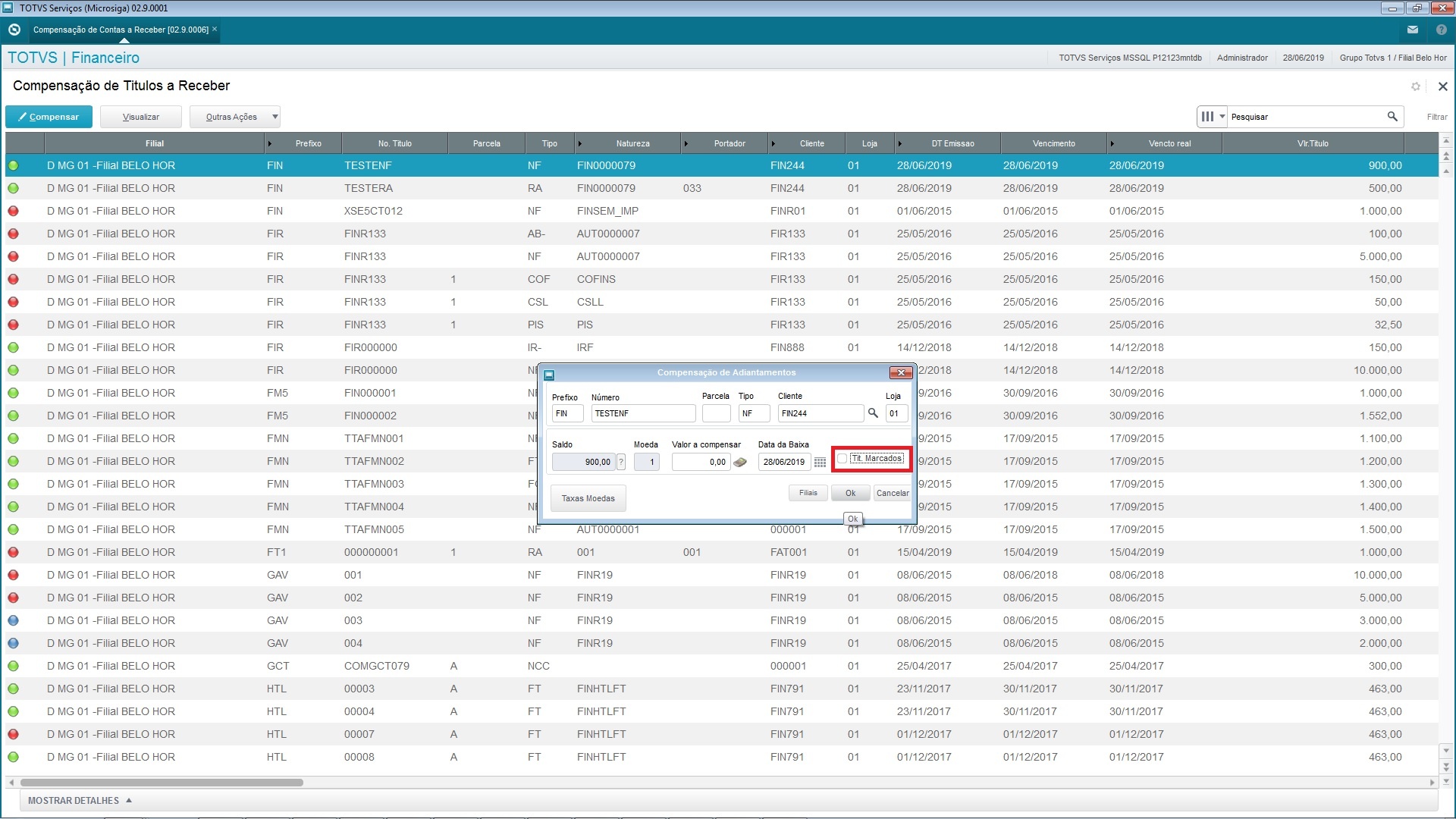Open the Data da Baixa calendar icon
1456x819 pixels.
(x=820, y=462)
